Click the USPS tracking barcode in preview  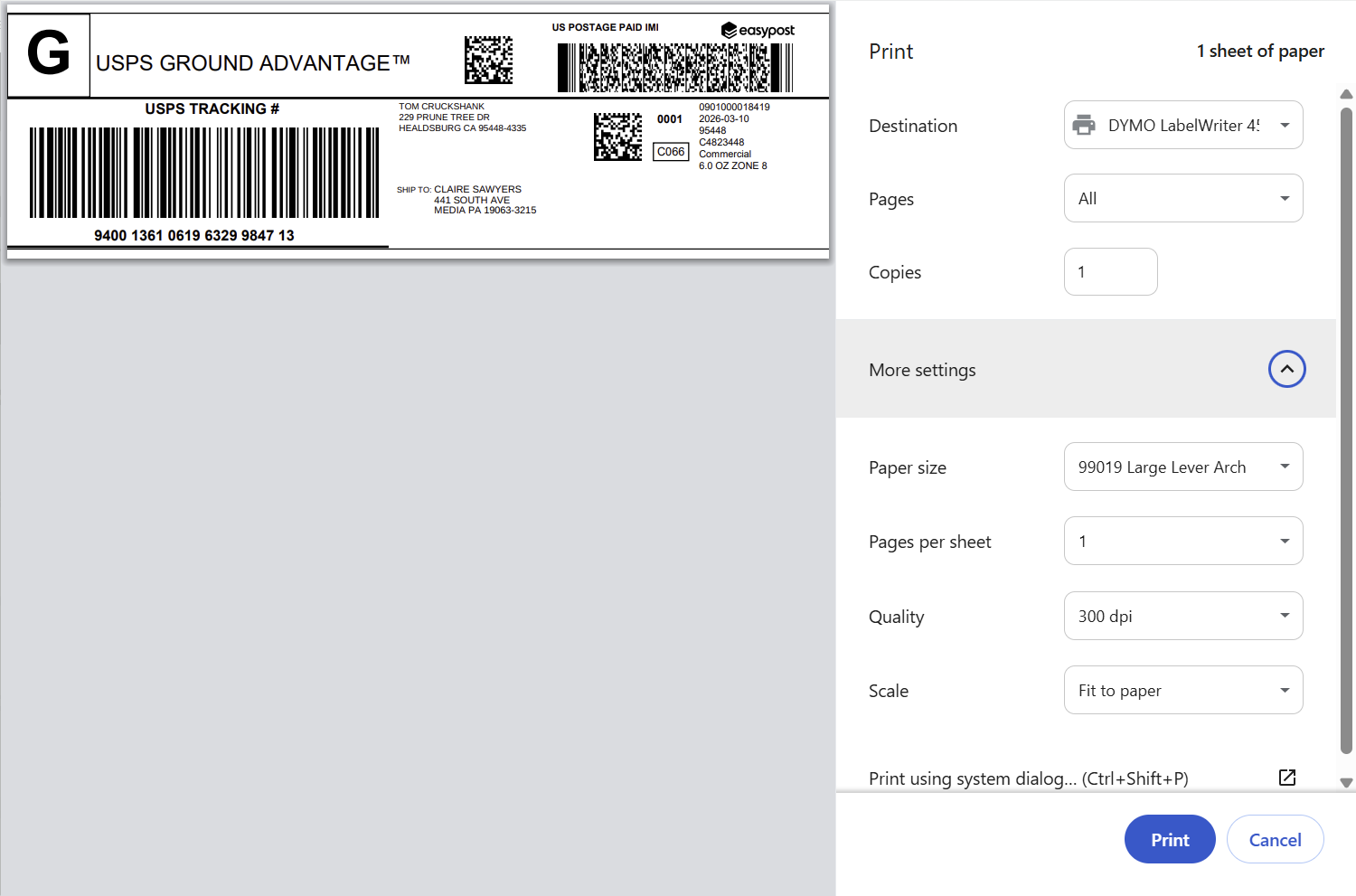pos(204,173)
